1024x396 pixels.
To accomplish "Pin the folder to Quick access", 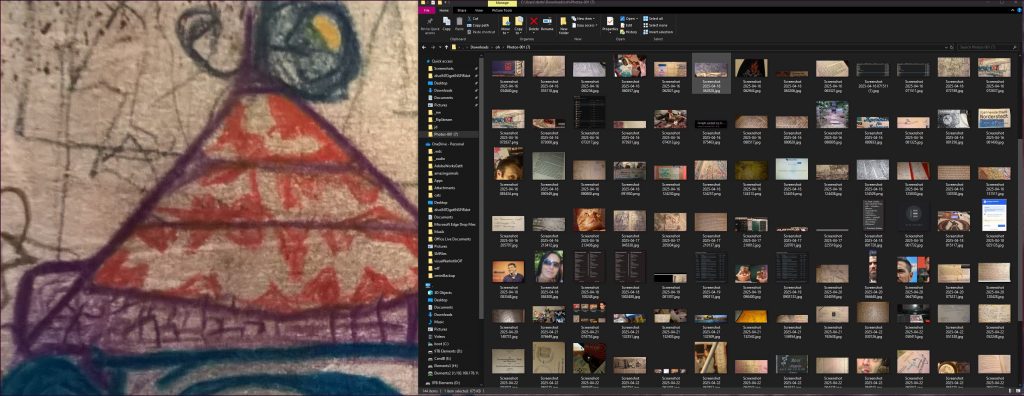I will pos(430,25).
